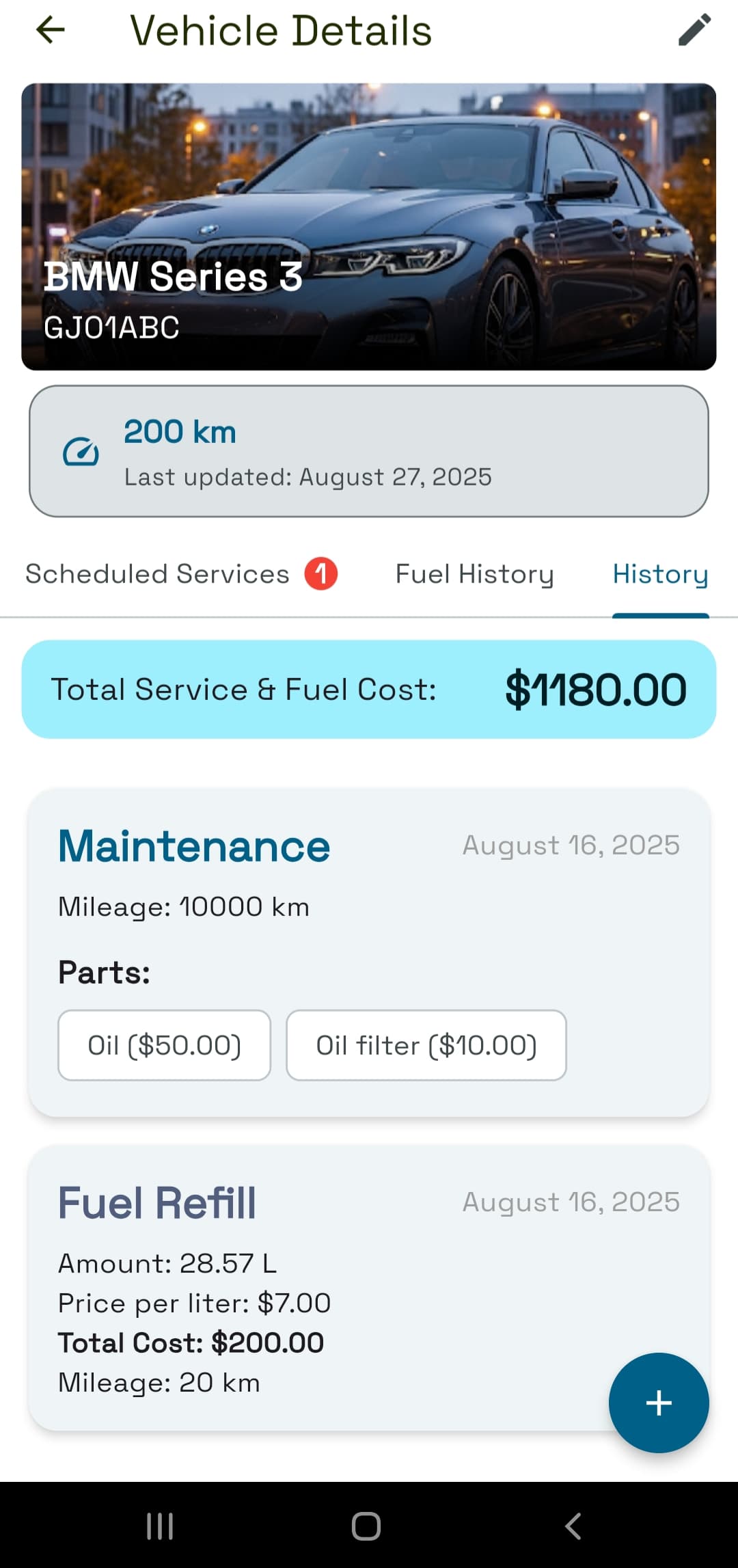This screenshot has height=1568, width=738.
Task: Tap the Vehicle Details page title
Action: [x=281, y=31]
